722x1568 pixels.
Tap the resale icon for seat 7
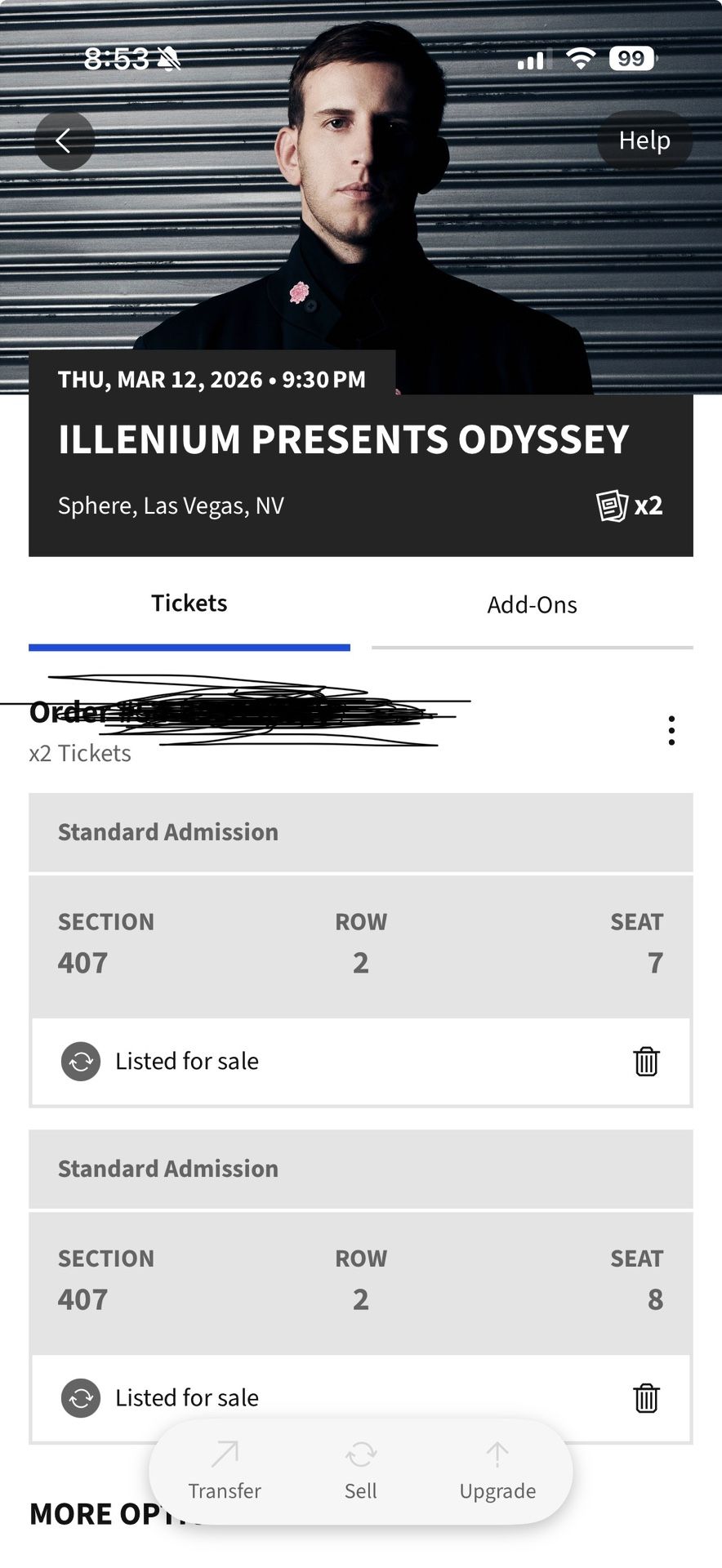tap(81, 1061)
